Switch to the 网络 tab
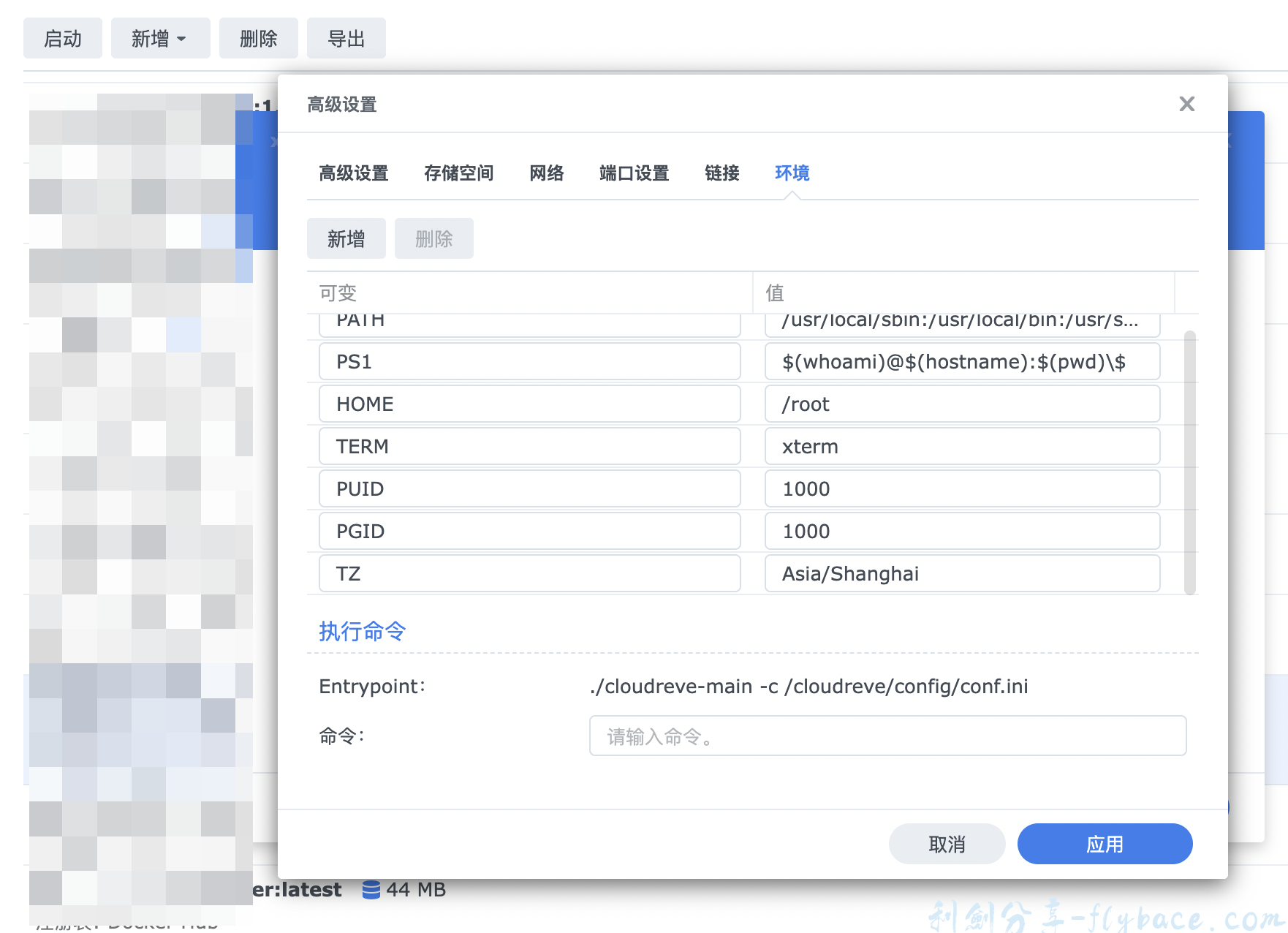The width and height of the screenshot is (1288, 933). click(546, 173)
